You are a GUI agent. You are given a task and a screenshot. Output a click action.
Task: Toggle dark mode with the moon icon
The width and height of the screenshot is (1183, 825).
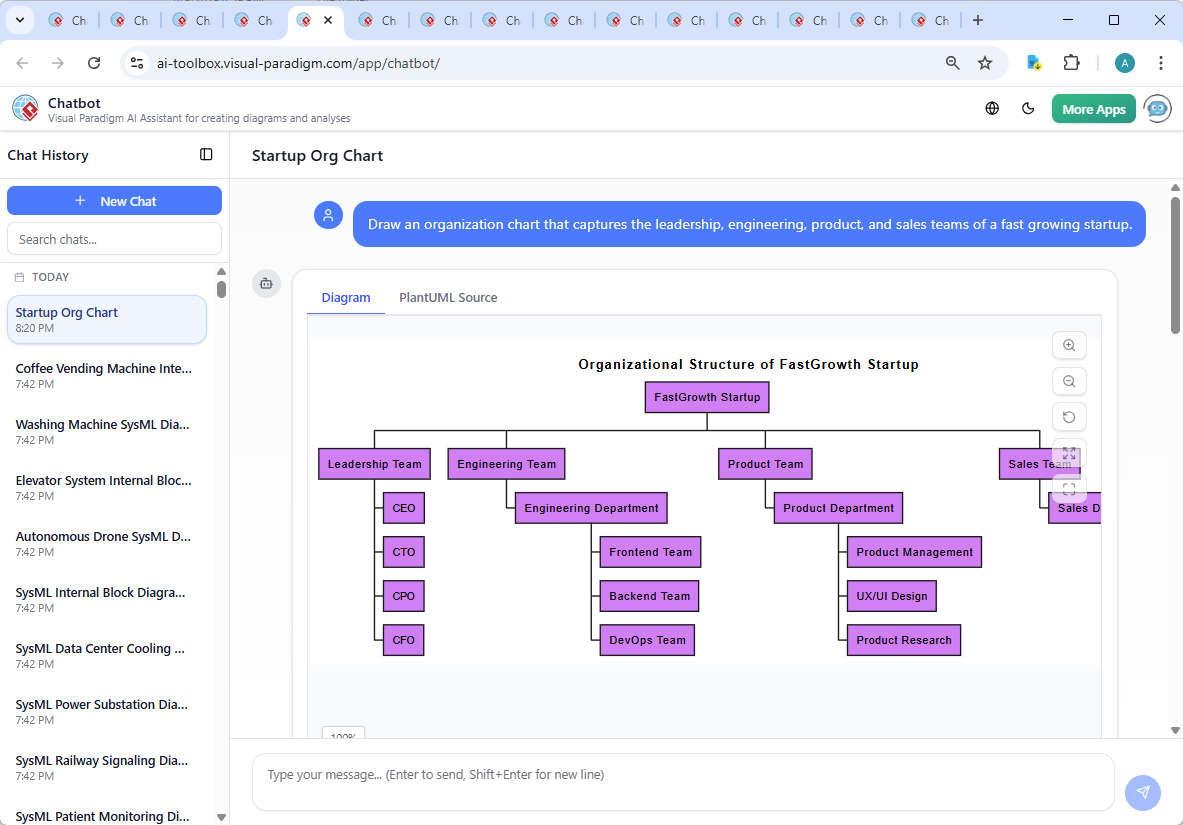tap(1028, 107)
